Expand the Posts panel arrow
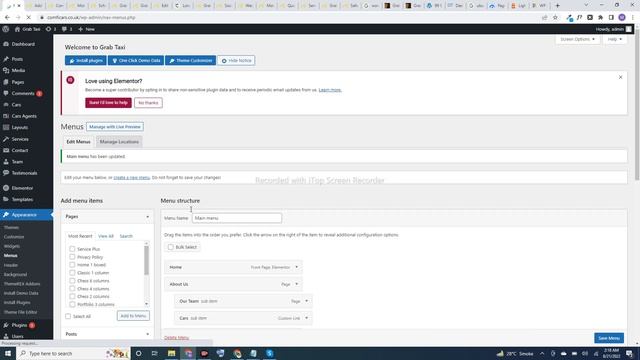640x360 pixels. tap(148, 334)
